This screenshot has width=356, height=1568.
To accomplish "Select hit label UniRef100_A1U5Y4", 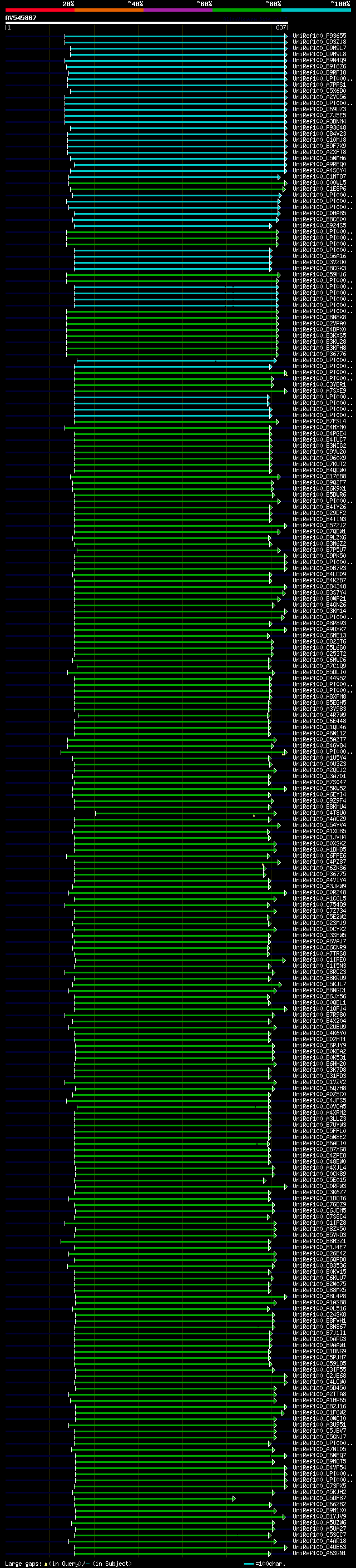I will pos(319,758).
